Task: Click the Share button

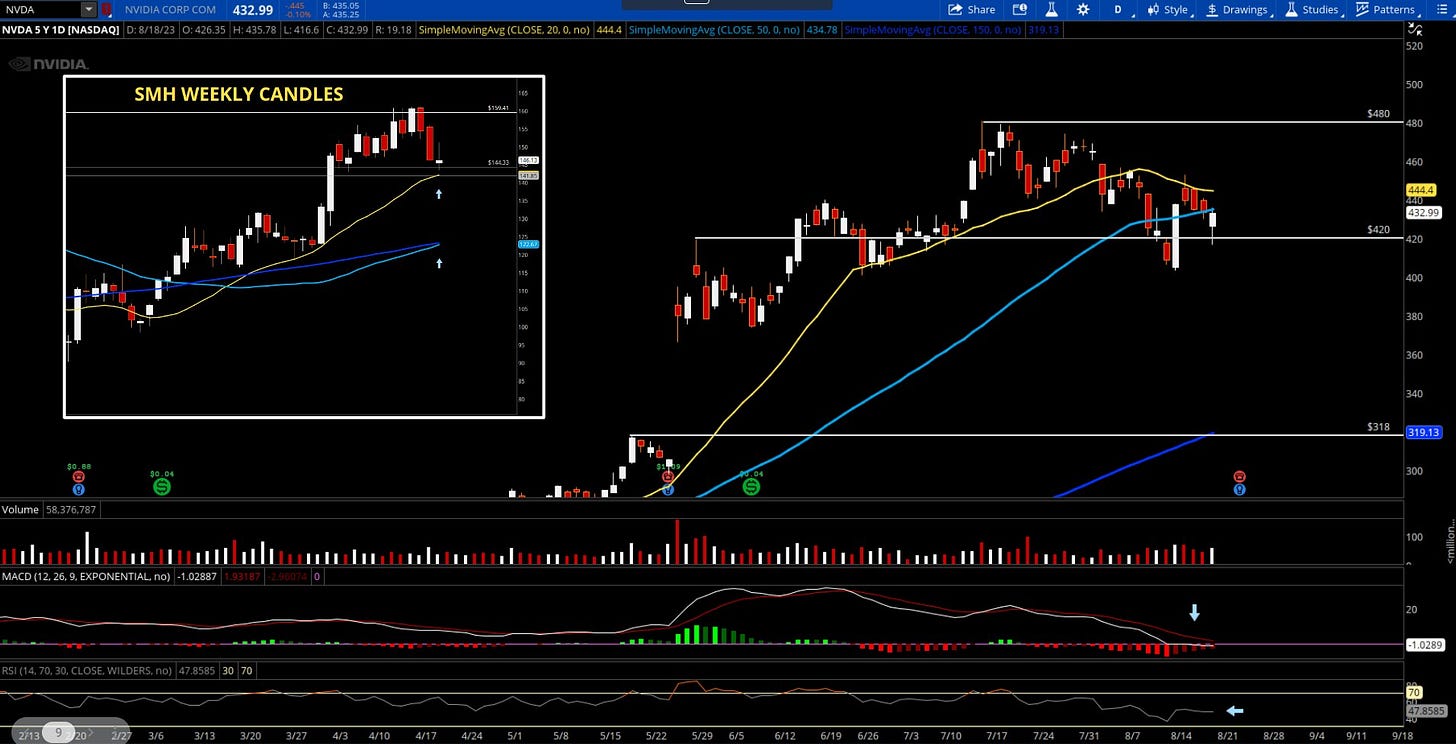Action: coord(971,10)
